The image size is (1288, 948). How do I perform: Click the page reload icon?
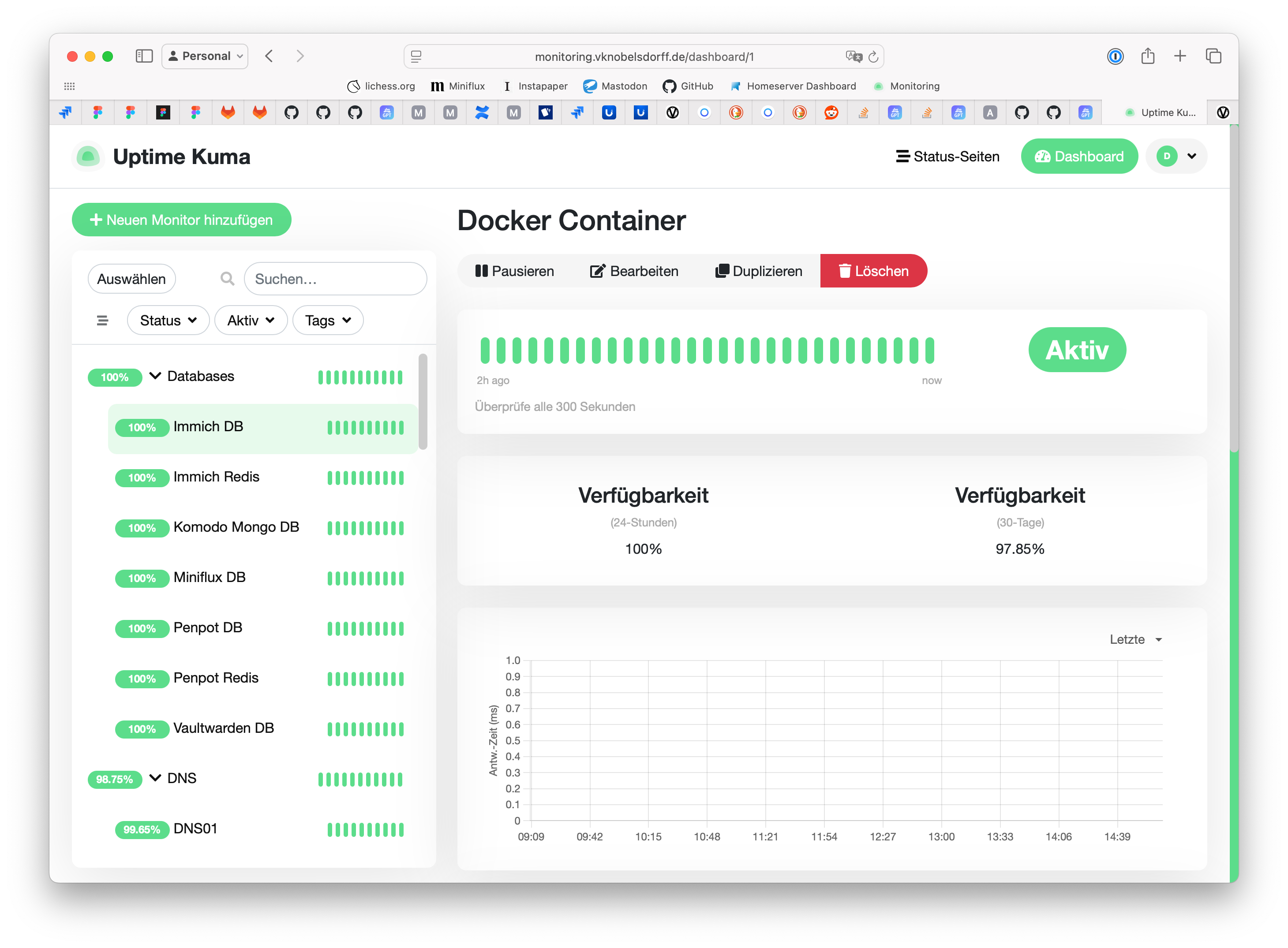coord(873,56)
